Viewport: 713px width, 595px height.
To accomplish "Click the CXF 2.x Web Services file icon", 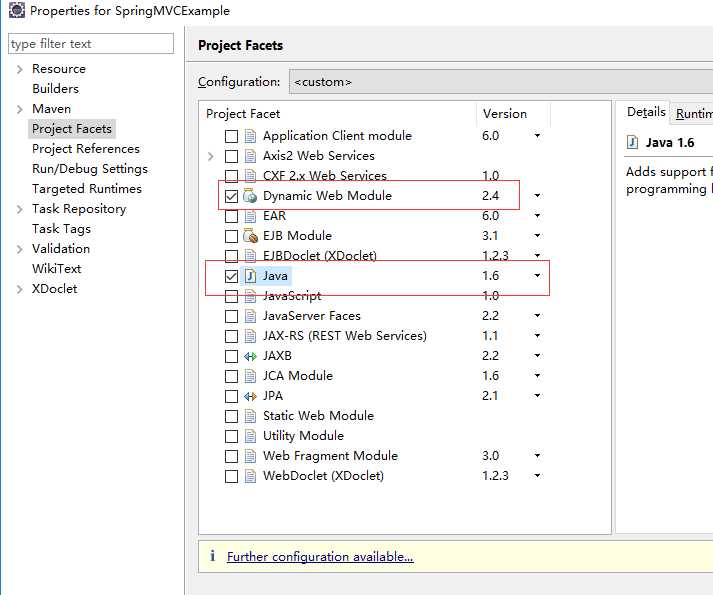I will 250,175.
